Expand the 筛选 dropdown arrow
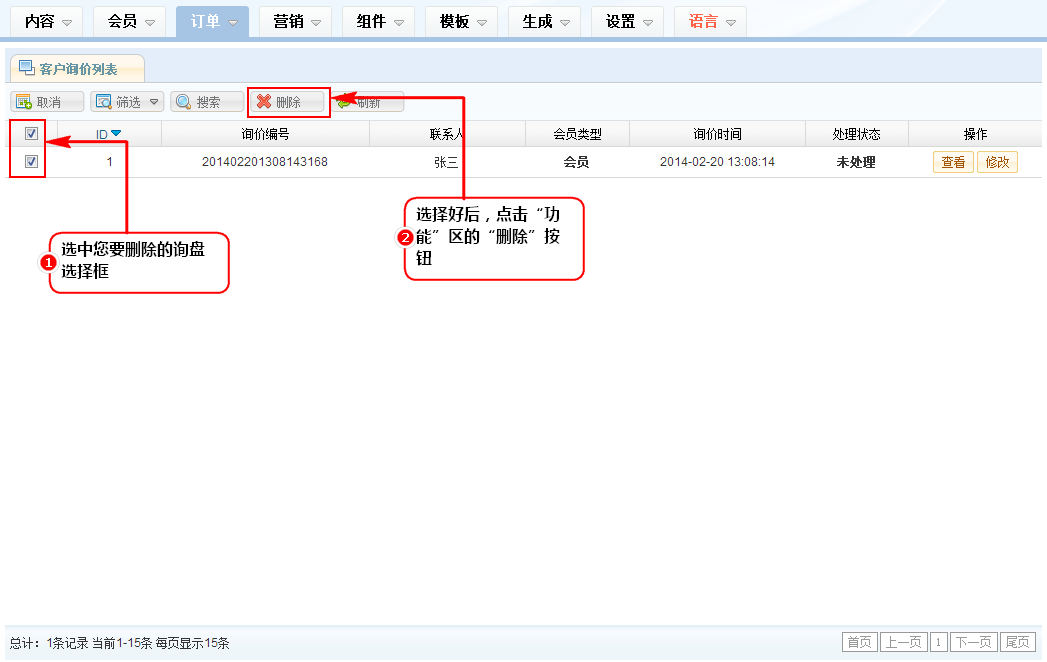Screen dimensions: 1047x662 pos(154,102)
